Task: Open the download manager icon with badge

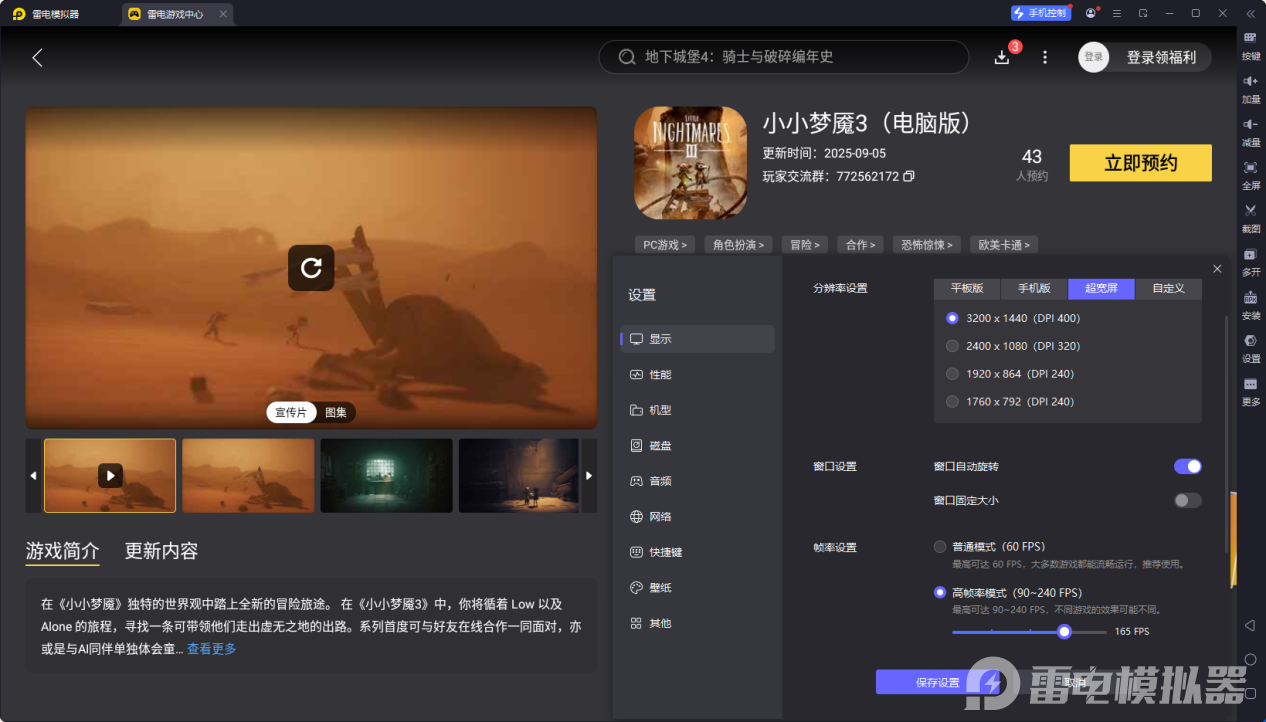Action: 1001,57
